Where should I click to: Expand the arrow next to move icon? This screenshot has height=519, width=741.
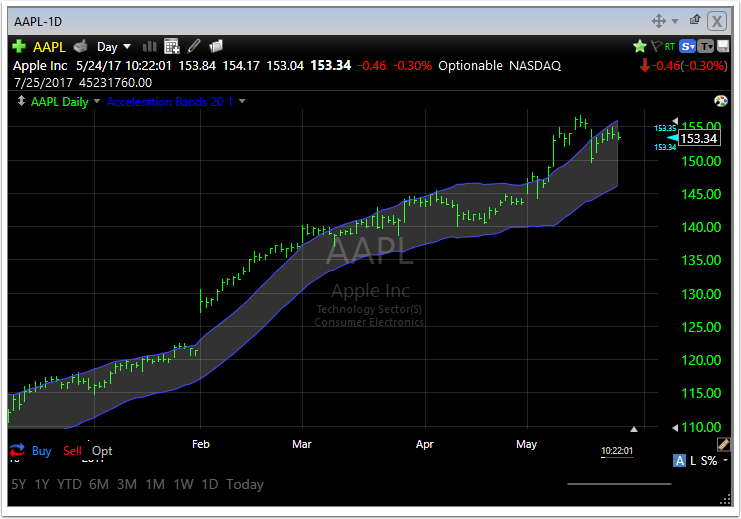(x=675, y=21)
